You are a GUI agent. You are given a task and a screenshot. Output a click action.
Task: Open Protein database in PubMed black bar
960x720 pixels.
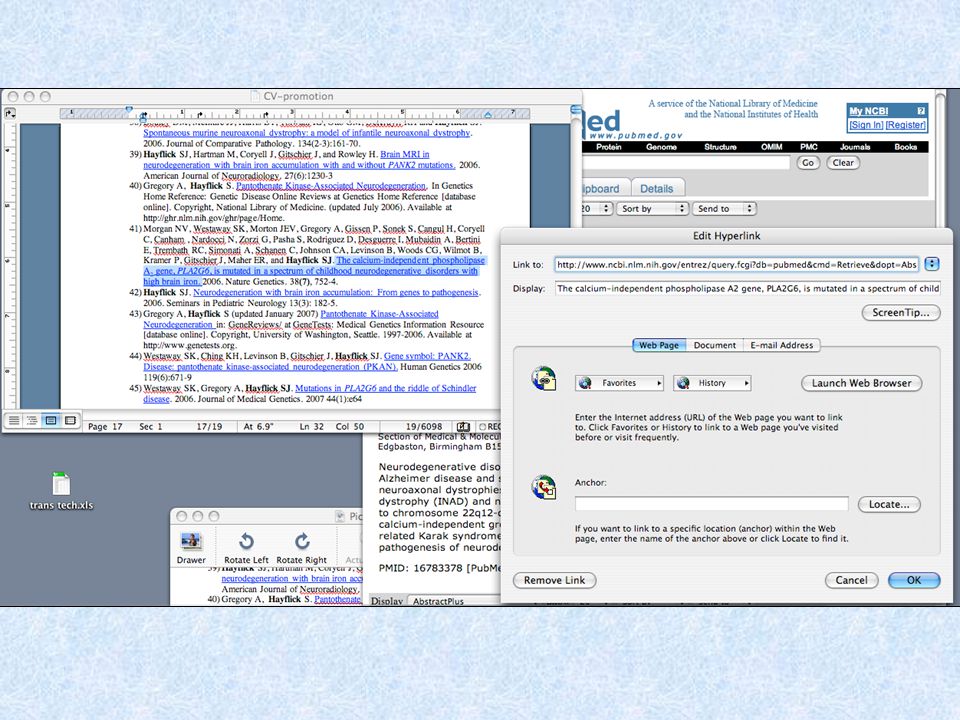(609, 147)
